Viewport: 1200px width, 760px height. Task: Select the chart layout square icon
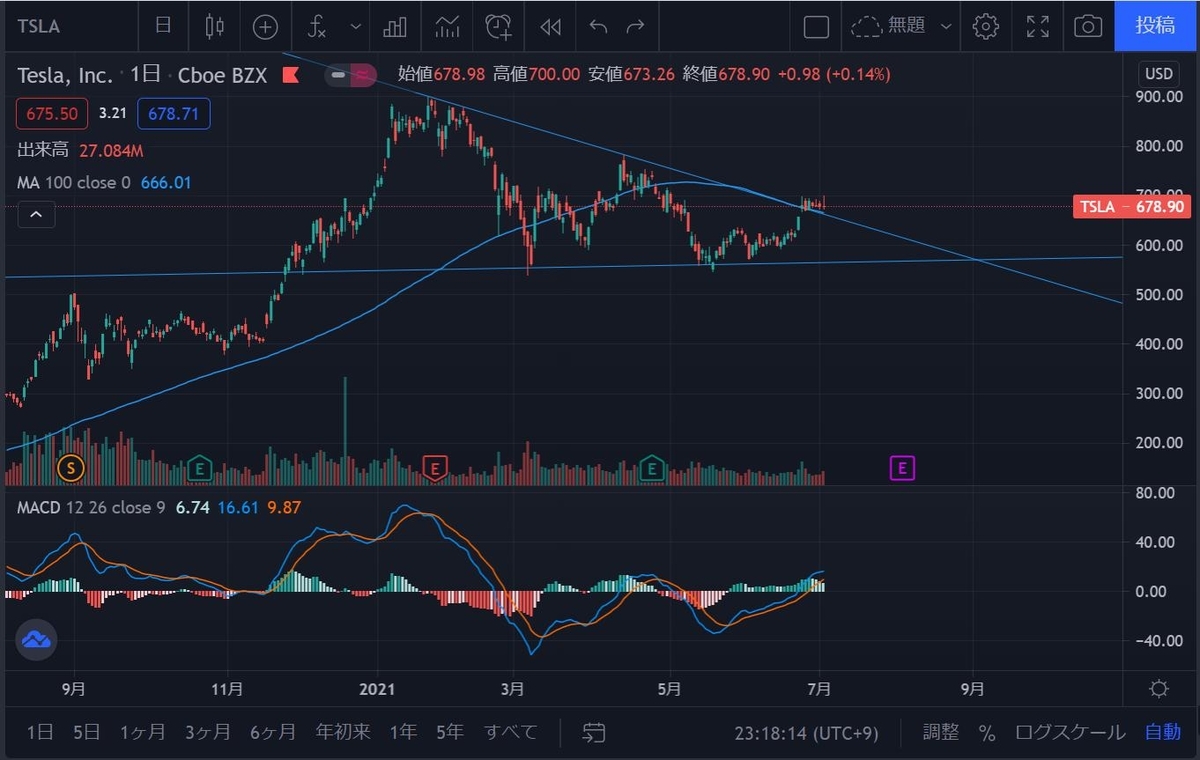click(816, 26)
